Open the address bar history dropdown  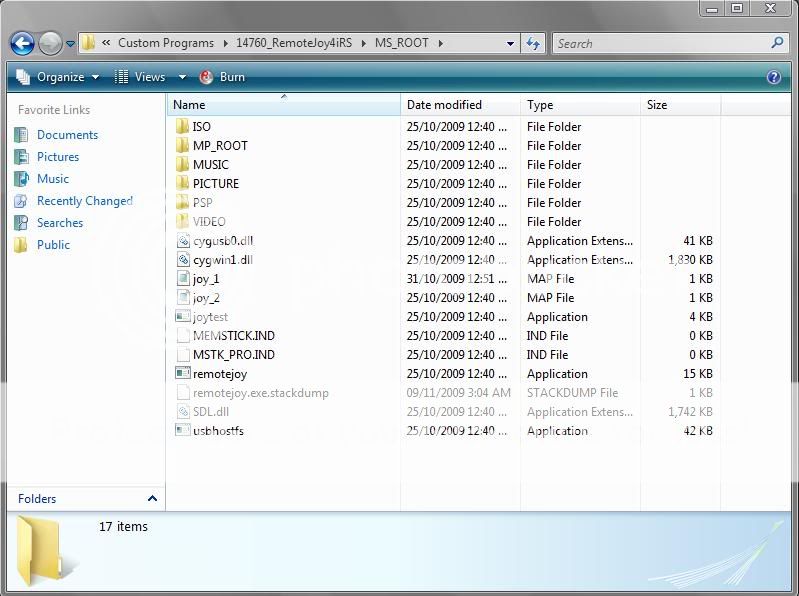point(510,44)
